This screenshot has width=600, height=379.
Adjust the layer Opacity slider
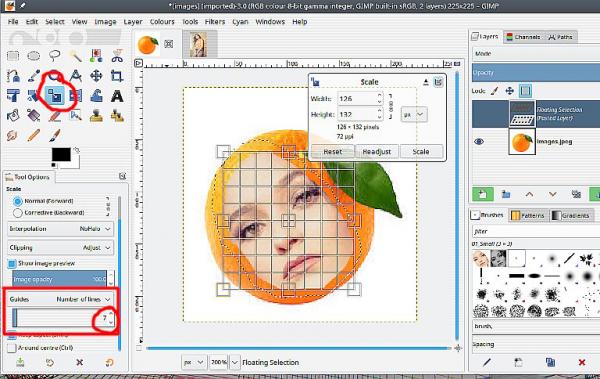click(536, 73)
